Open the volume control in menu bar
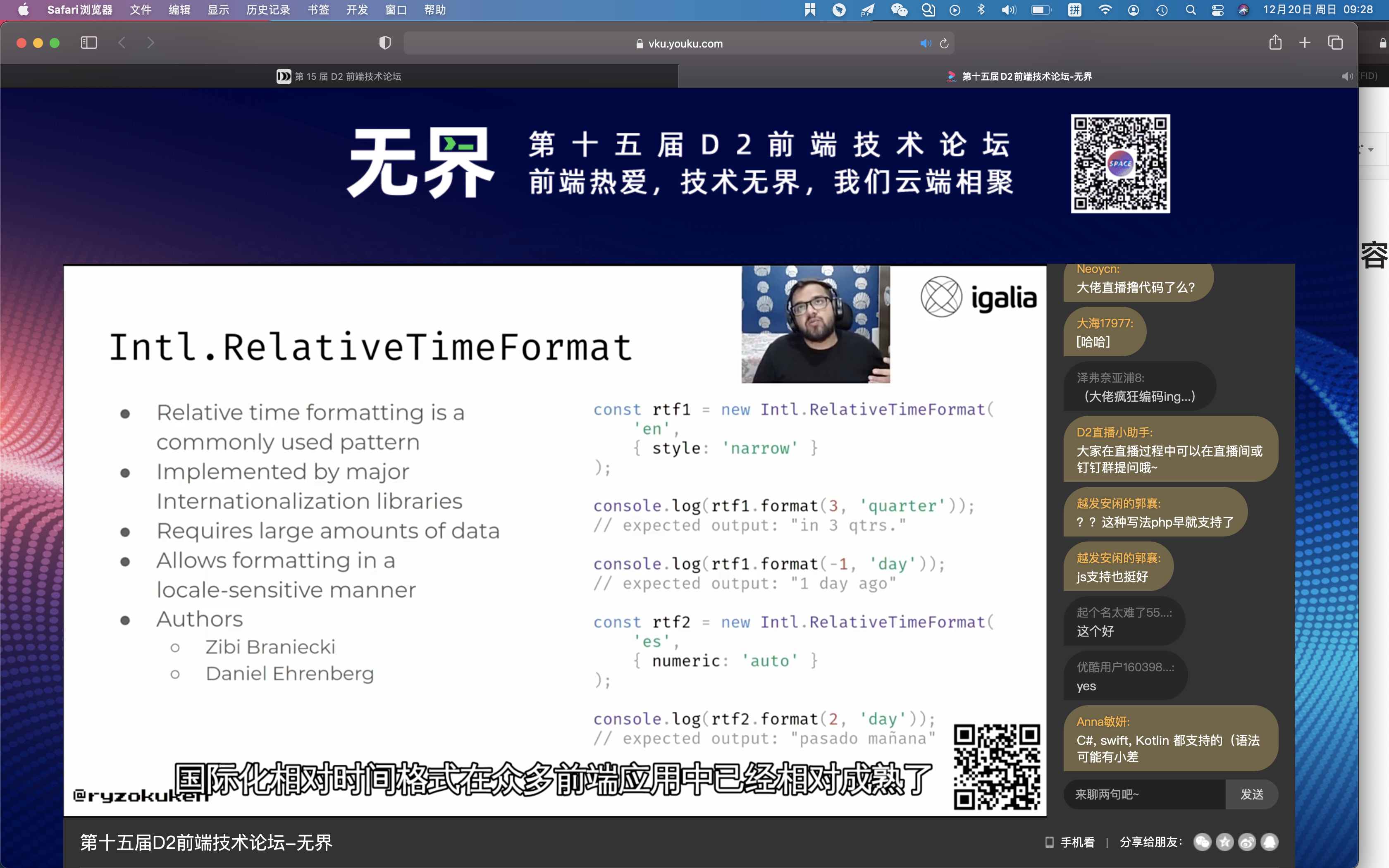 point(1008,10)
